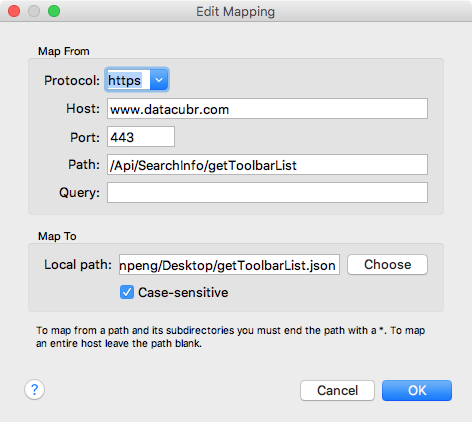The height and width of the screenshot is (422, 472).
Task: Click the Map From section heading
Action: (64, 51)
